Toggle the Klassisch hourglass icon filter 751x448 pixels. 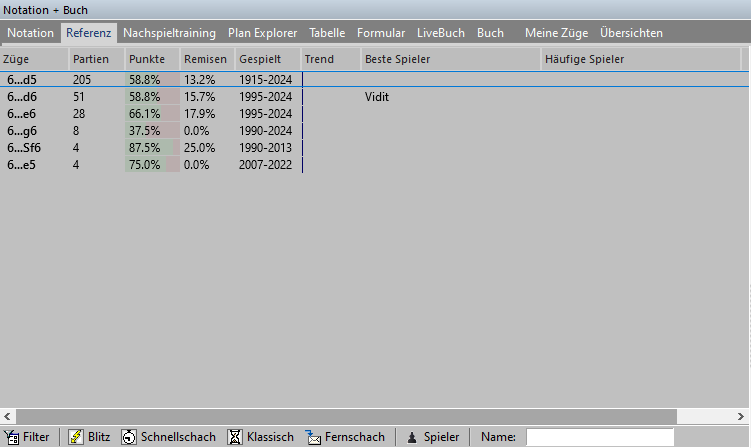tap(235, 437)
